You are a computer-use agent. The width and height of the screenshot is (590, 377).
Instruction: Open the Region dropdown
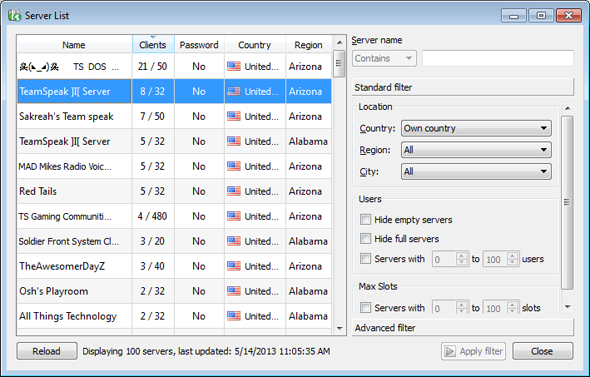point(476,150)
